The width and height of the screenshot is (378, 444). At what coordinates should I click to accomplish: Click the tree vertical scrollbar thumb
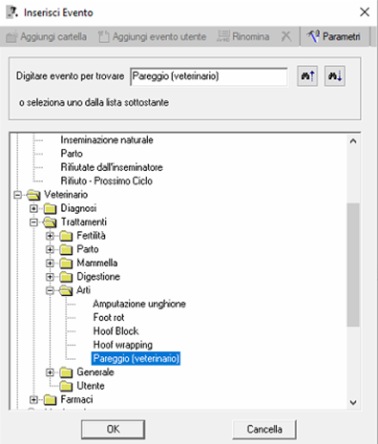[353, 265]
